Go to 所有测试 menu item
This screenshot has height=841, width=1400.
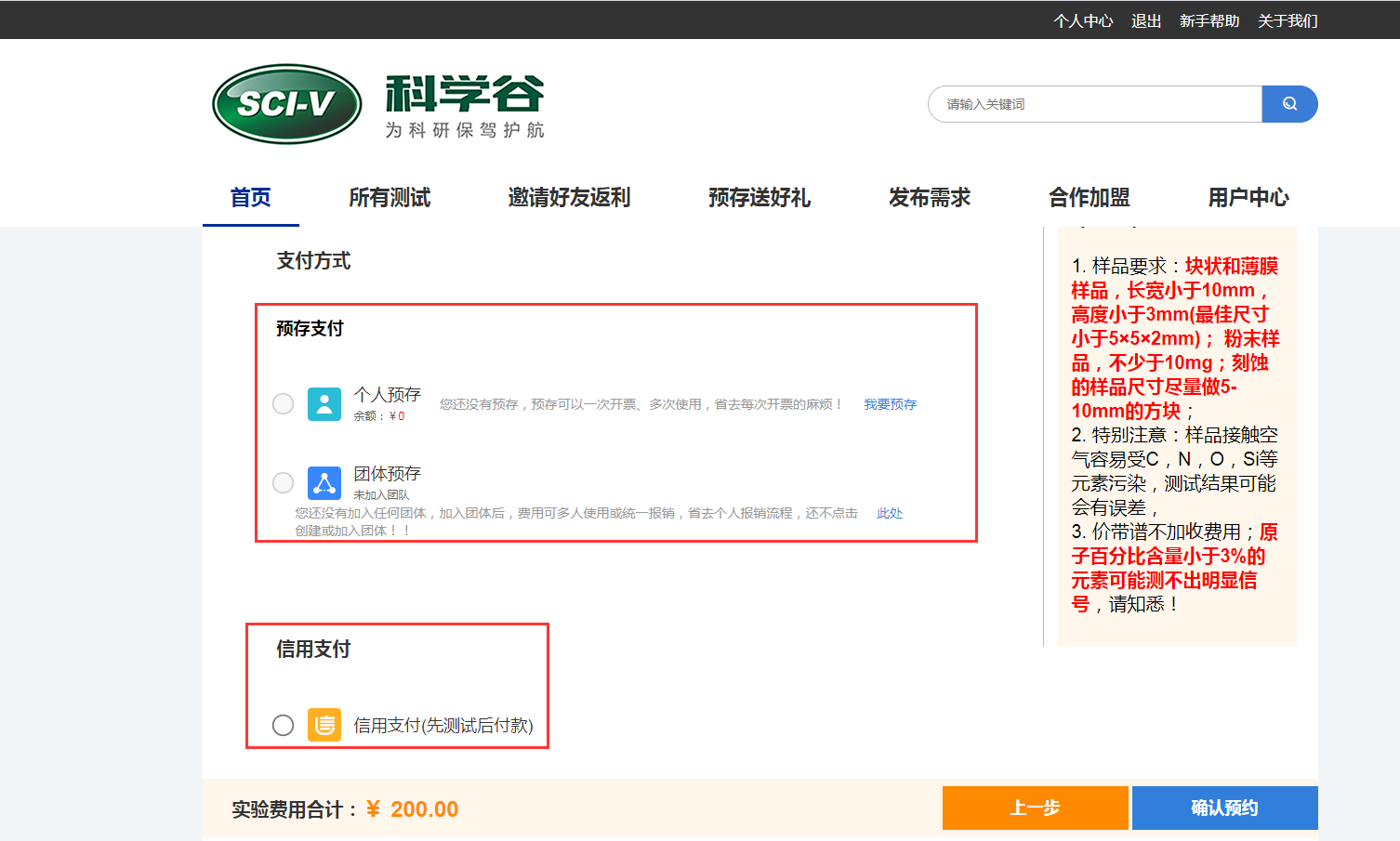[x=390, y=198]
